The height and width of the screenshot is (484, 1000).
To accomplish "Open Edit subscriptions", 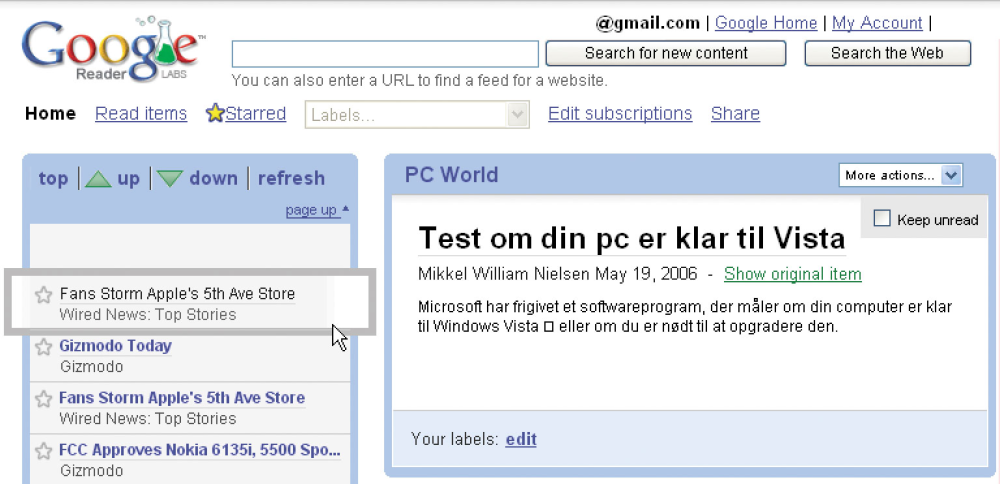I will 620,114.
